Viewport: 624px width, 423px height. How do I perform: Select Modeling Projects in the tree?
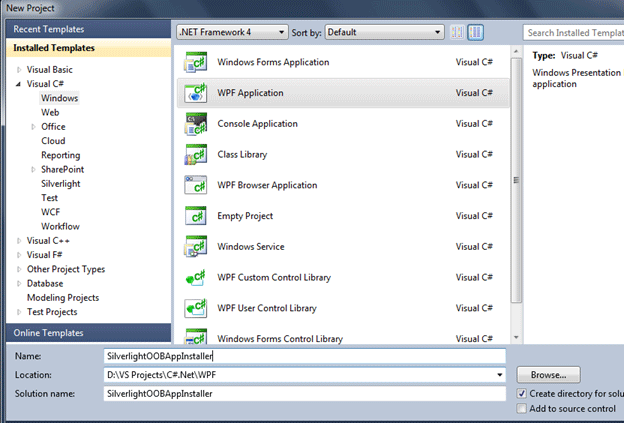pos(63,298)
